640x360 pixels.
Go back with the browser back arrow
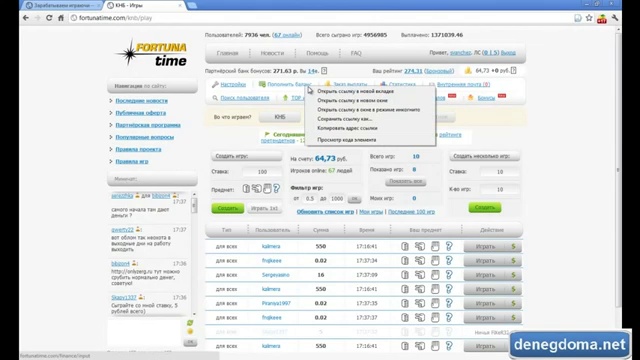[26, 18]
